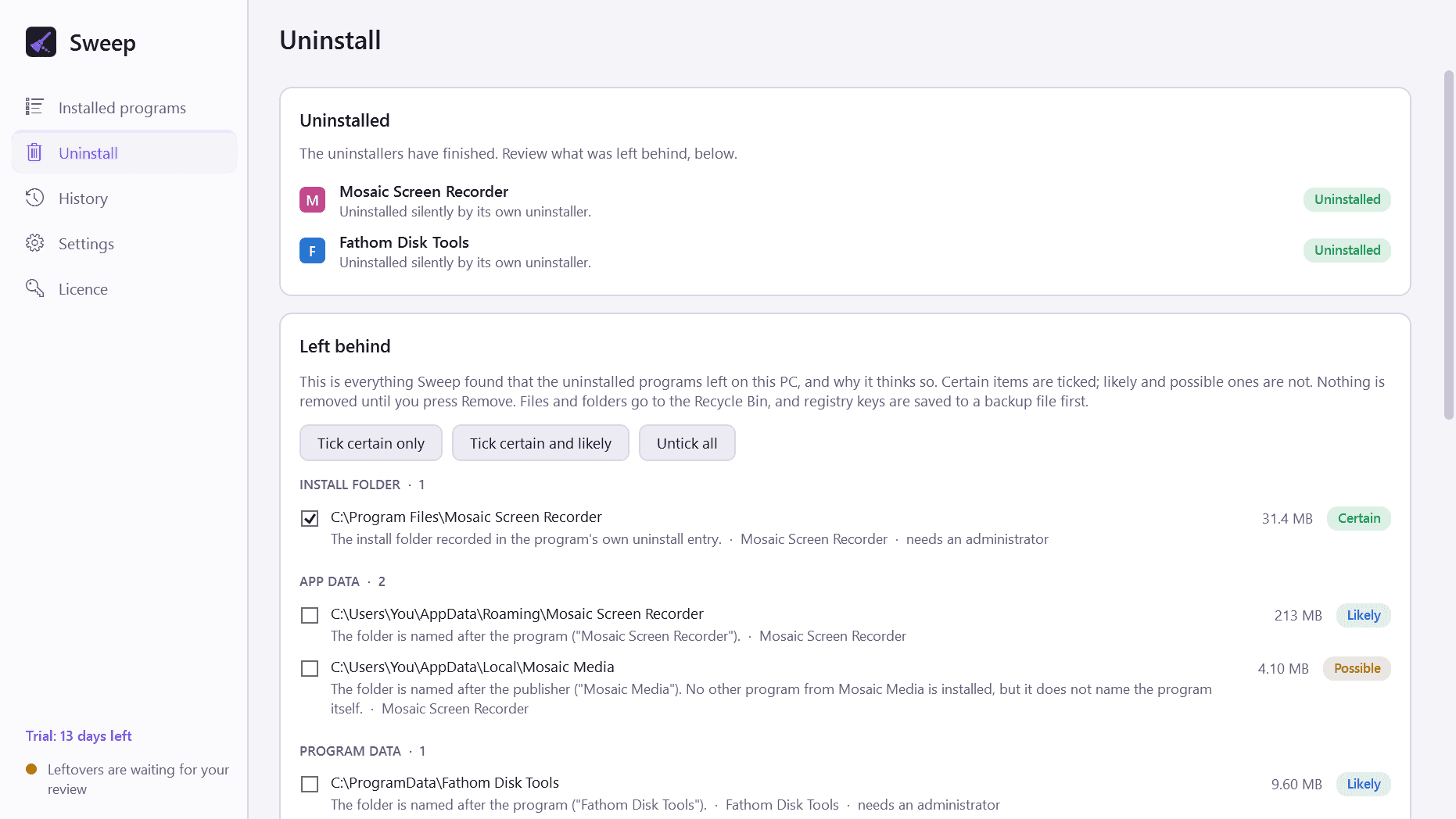Open the Settings page
Image resolution: width=1456 pixels, height=819 pixels.
(124, 243)
